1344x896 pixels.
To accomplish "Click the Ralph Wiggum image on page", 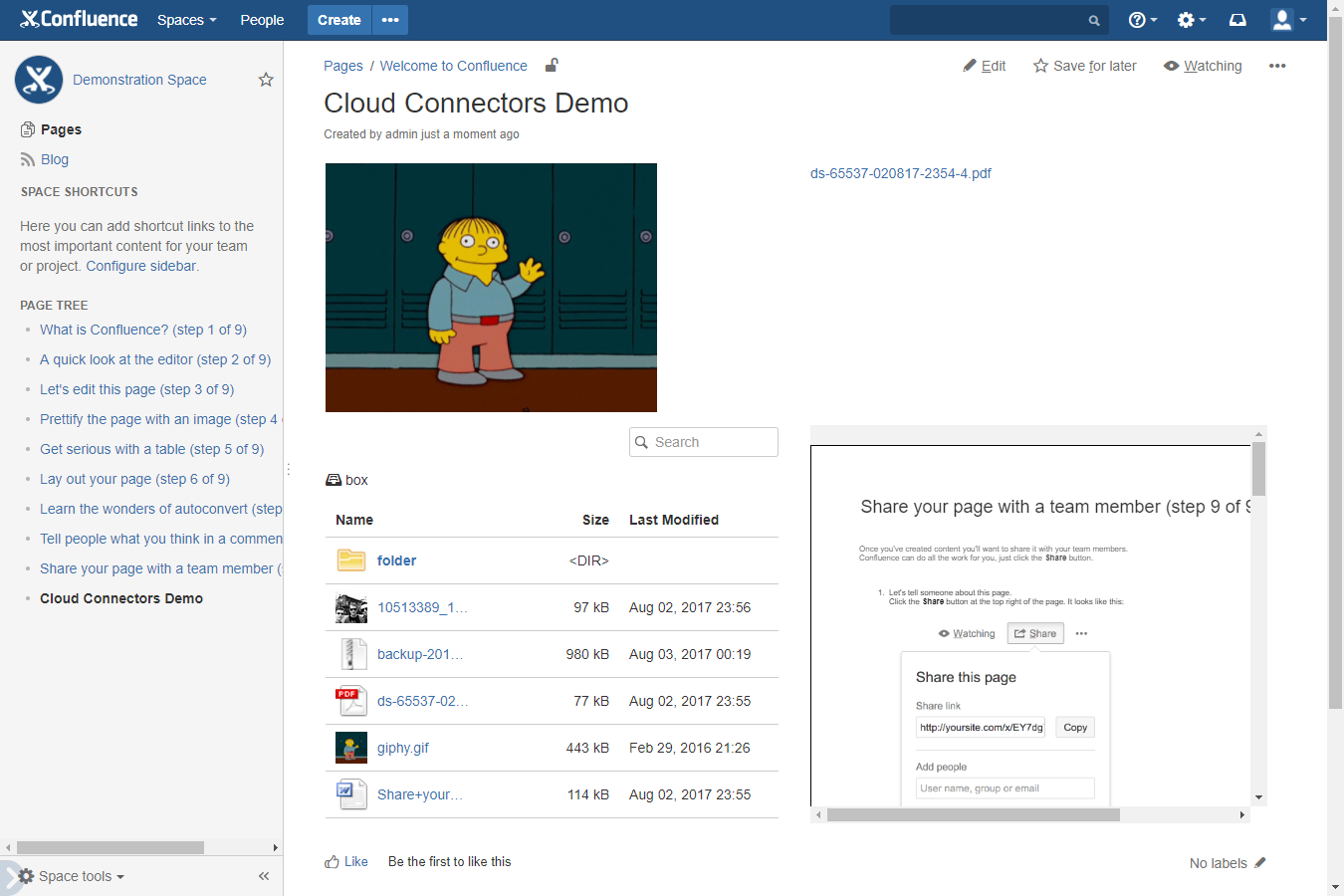I will click(x=491, y=288).
